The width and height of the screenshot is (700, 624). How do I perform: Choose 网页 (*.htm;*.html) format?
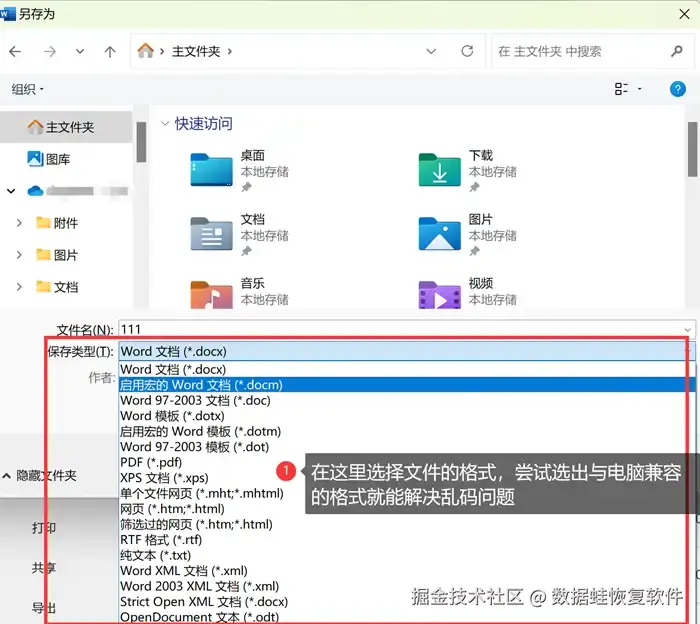(x=172, y=509)
